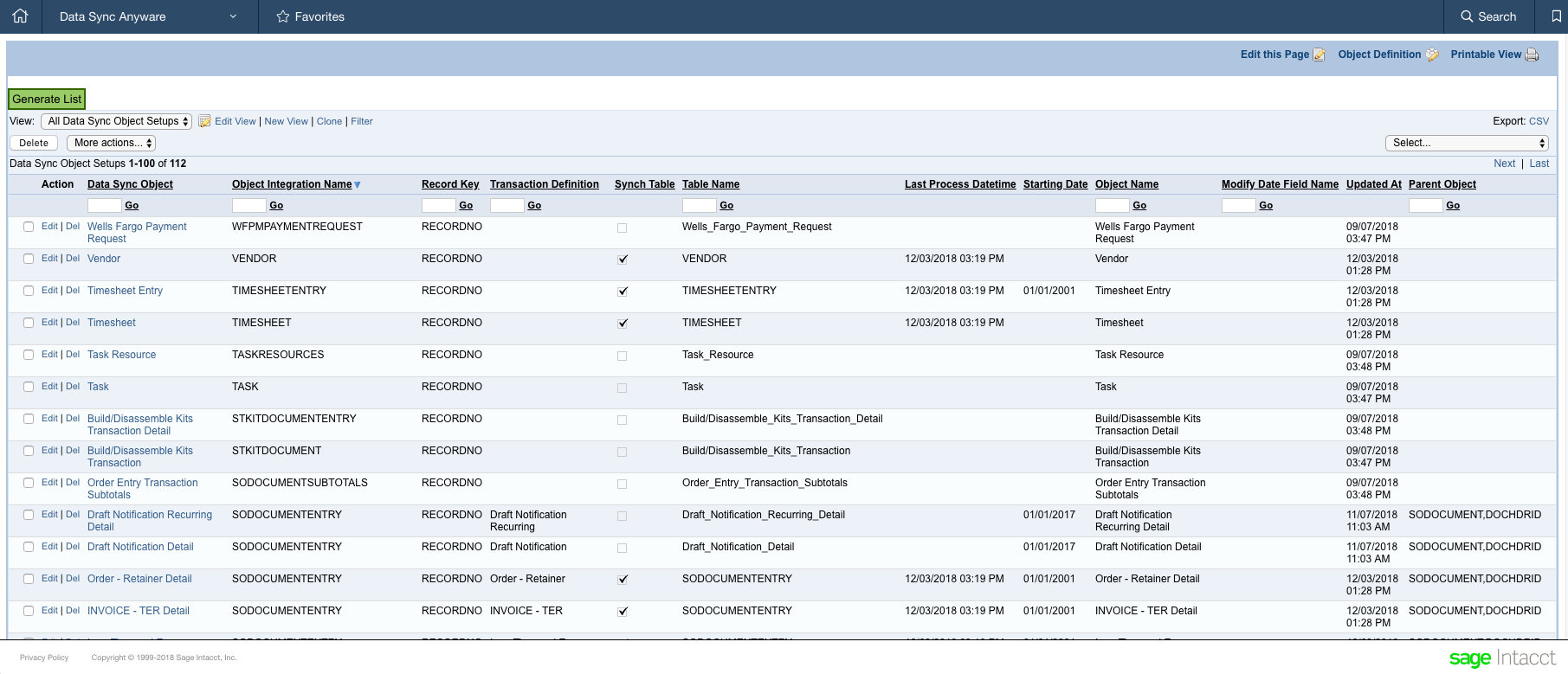The image size is (1568, 674).
Task: Expand the More actions dropdown
Action: 112,143
